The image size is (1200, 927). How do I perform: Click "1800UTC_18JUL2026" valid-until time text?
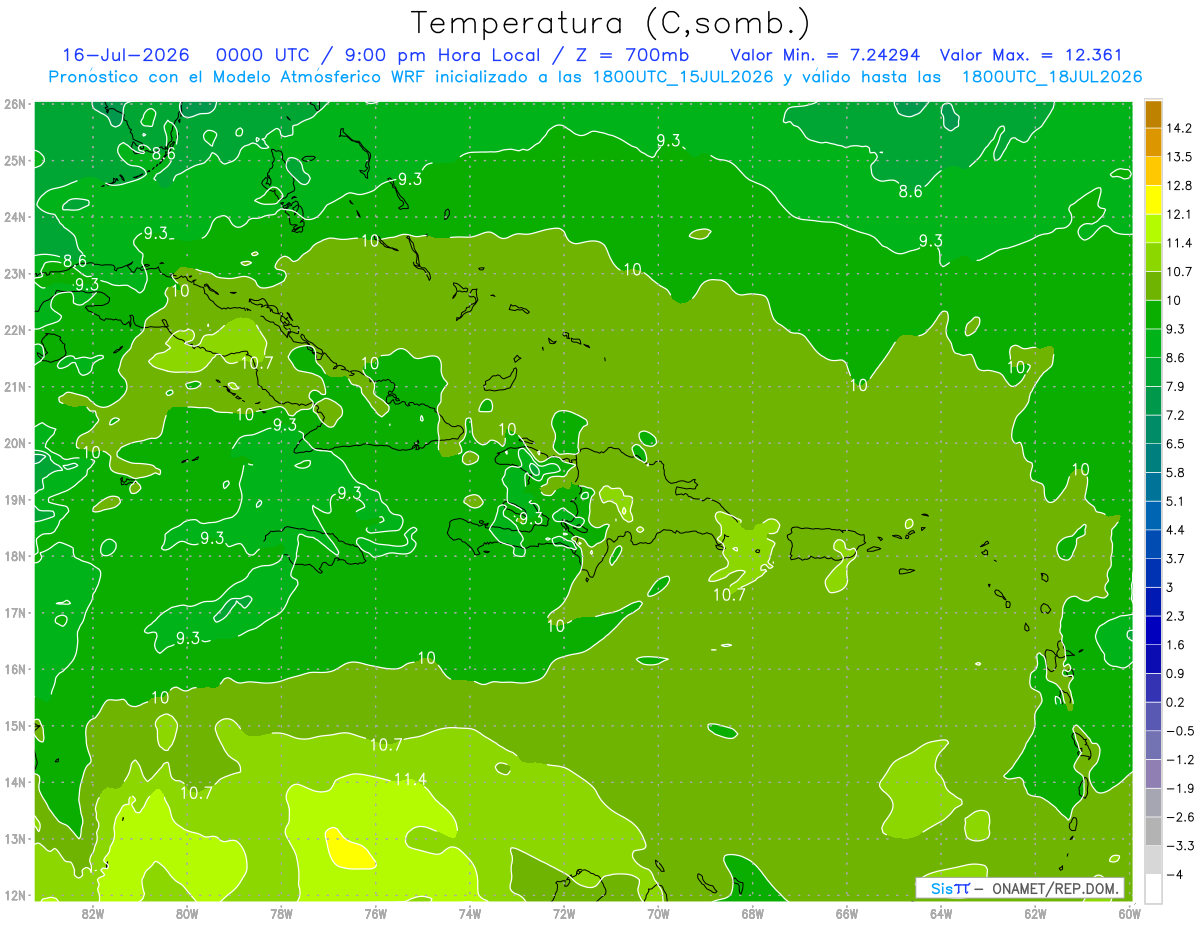(x=1051, y=76)
